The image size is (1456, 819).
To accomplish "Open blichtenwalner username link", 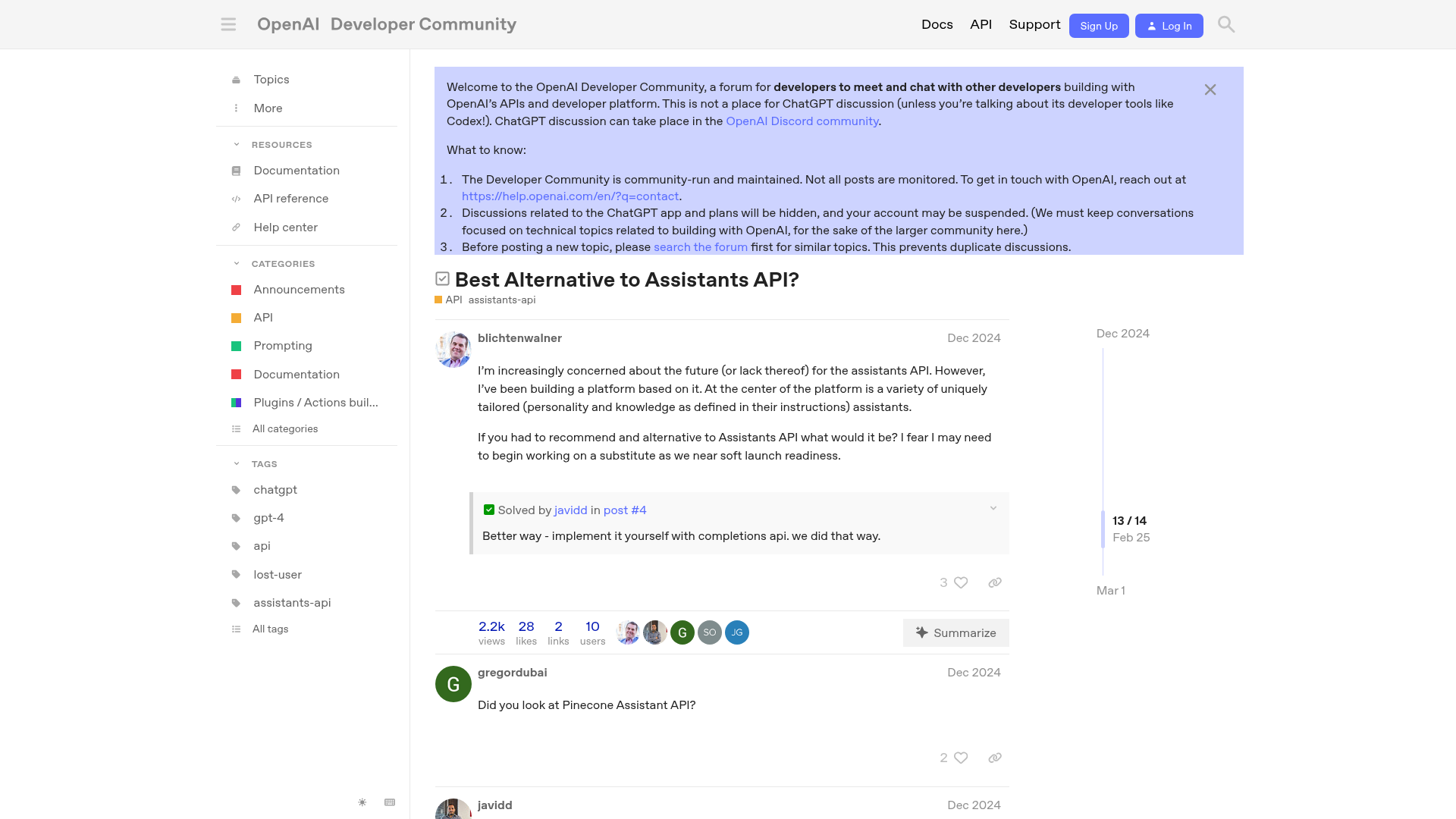I will (519, 338).
